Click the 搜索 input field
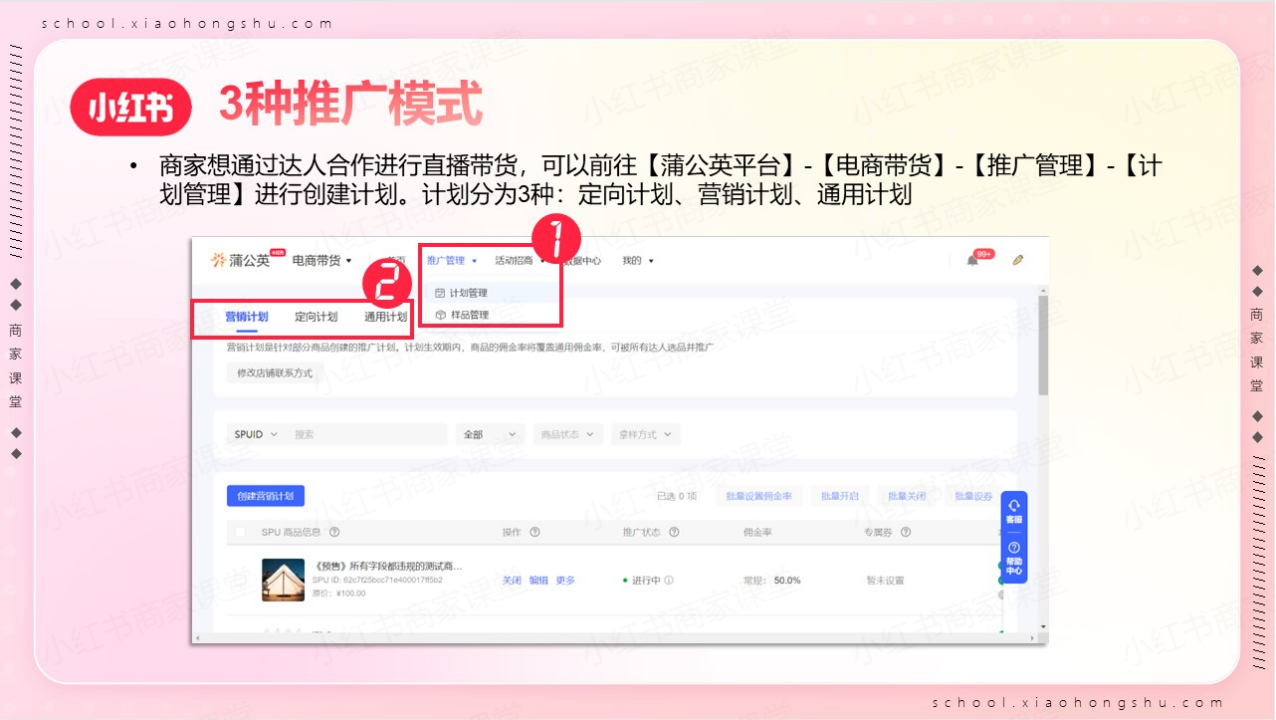 [x=368, y=434]
